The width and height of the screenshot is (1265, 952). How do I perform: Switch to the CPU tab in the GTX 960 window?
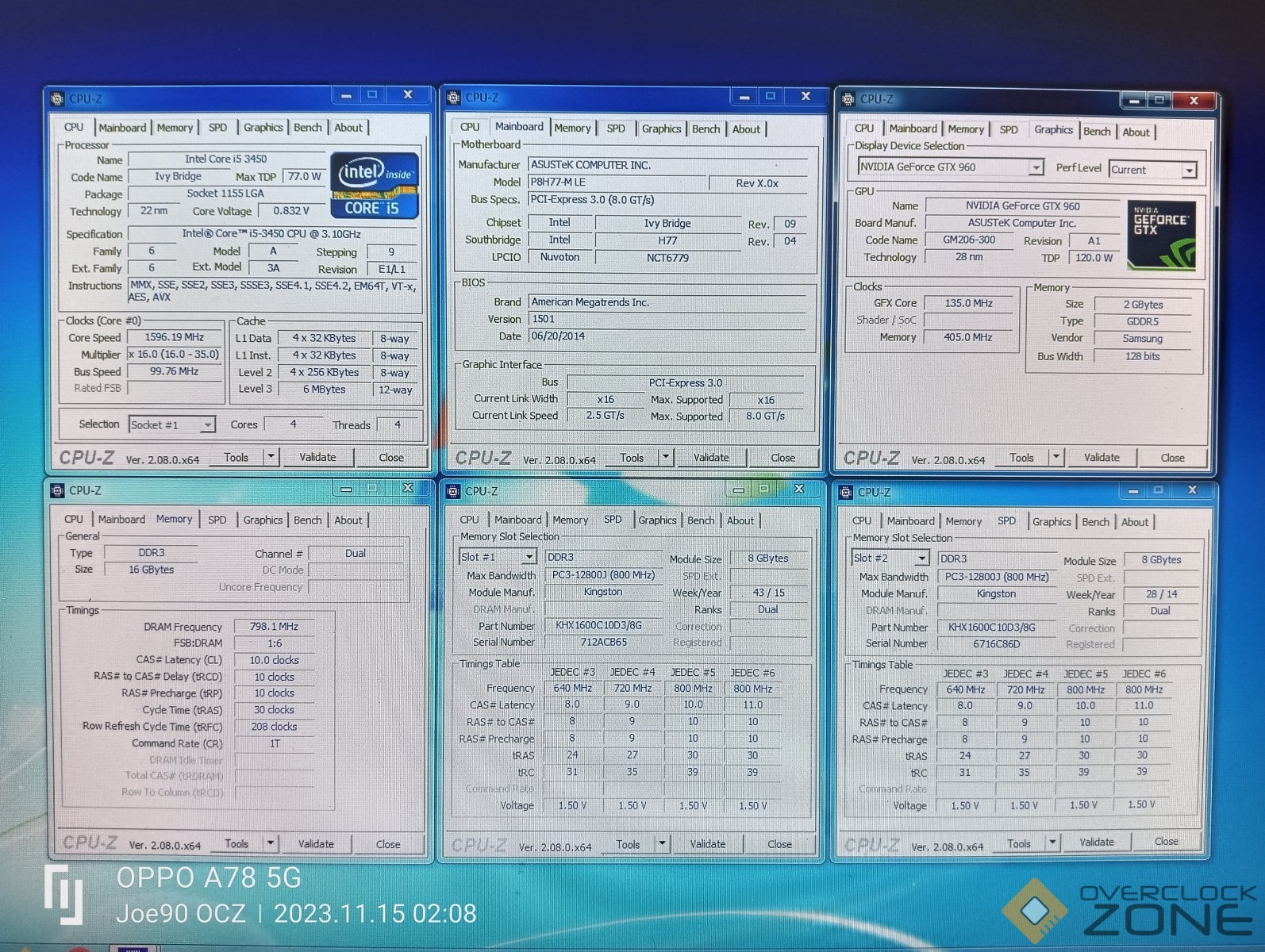pyautogui.click(x=864, y=129)
